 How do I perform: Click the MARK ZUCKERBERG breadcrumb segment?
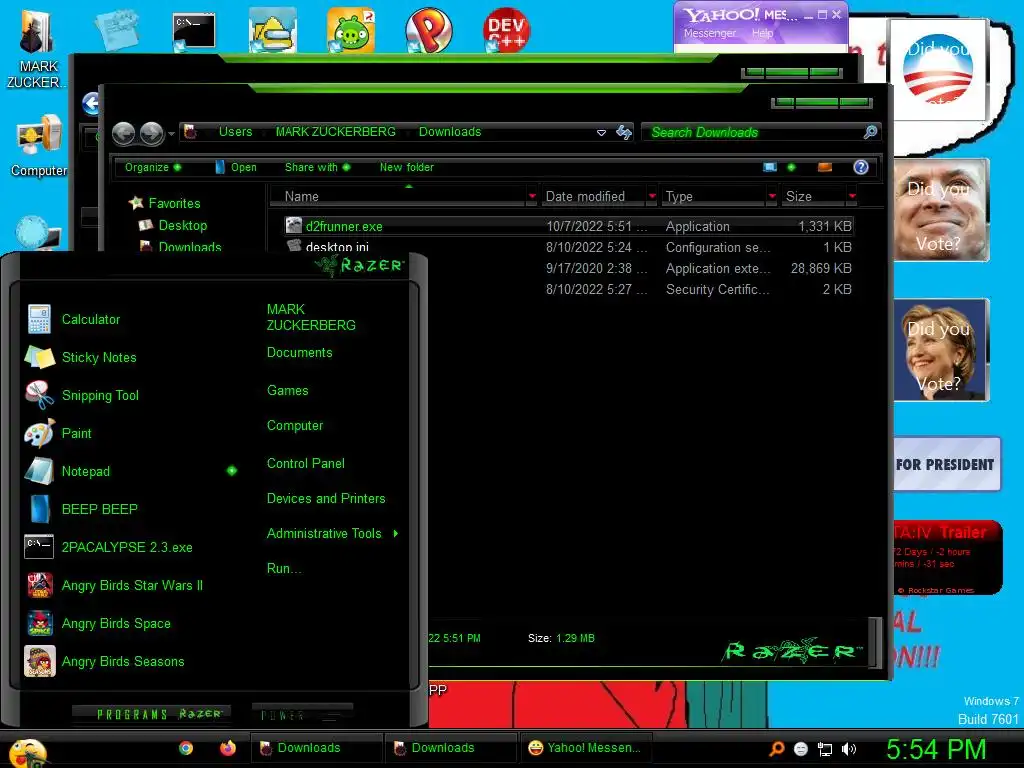pos(335,132)
